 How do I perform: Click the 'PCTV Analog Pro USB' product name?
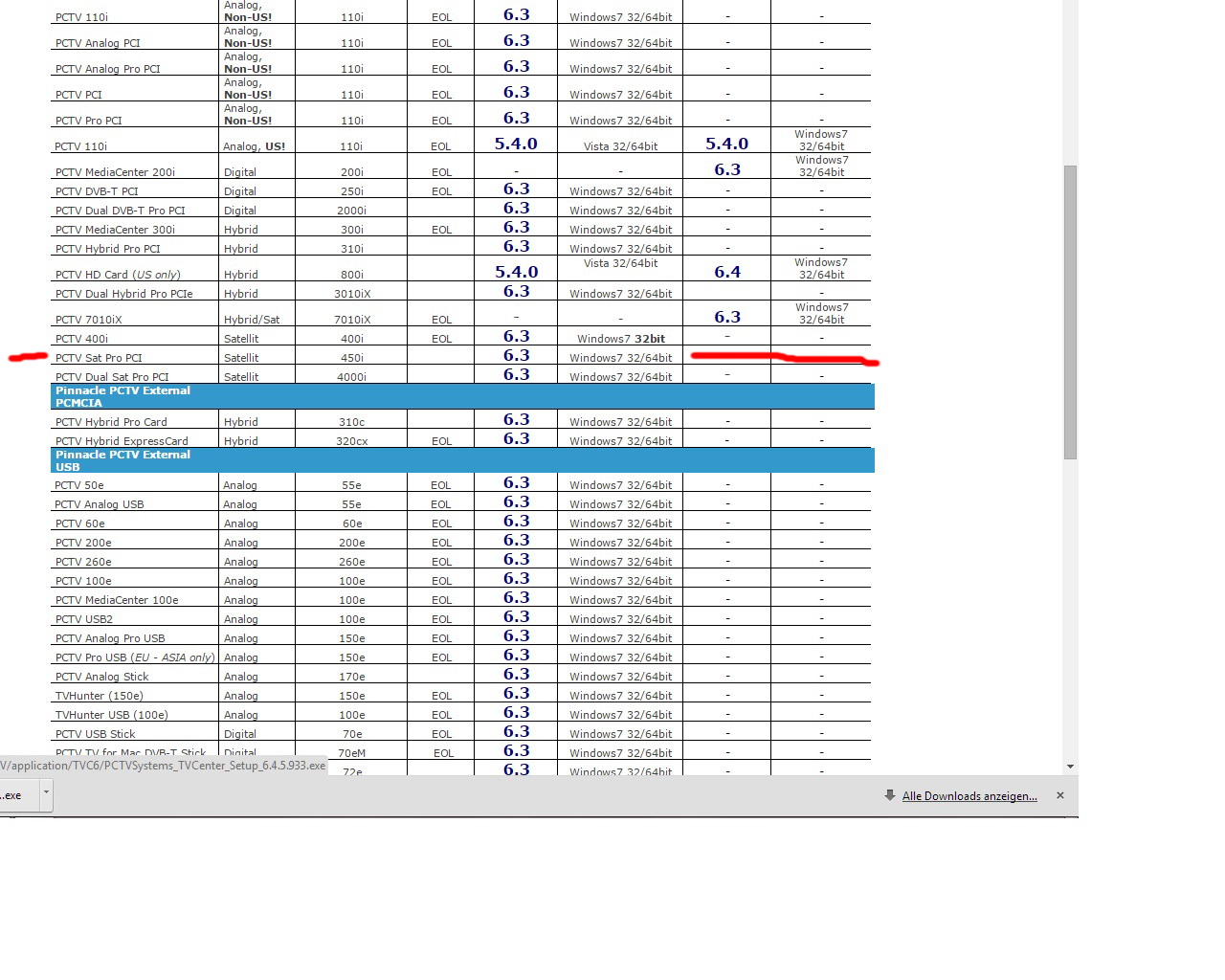pos(110,638)
